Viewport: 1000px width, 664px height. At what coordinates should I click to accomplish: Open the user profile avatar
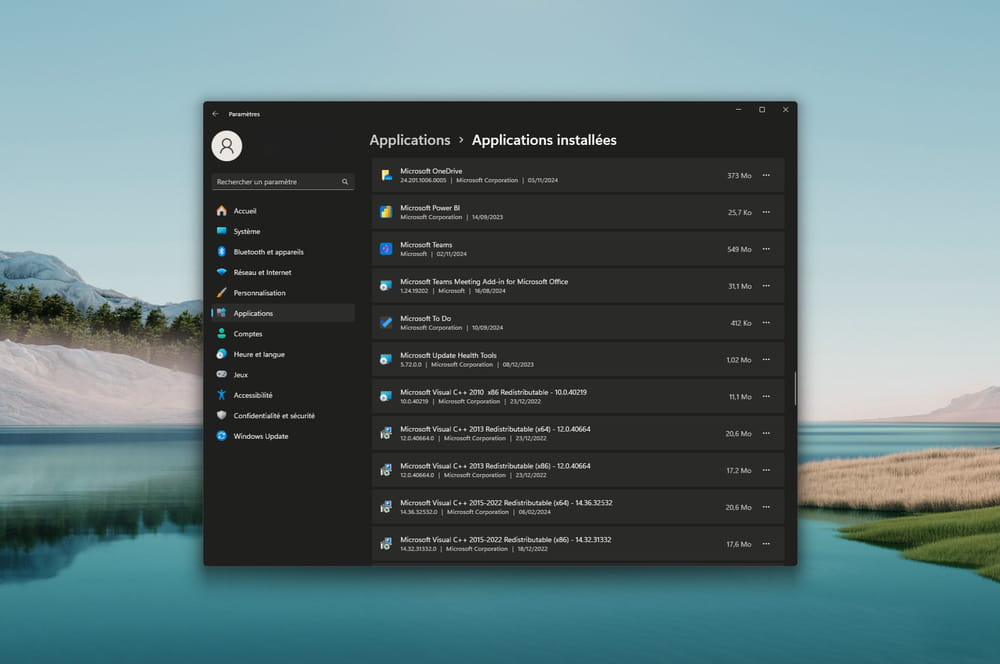pos(226,146)
